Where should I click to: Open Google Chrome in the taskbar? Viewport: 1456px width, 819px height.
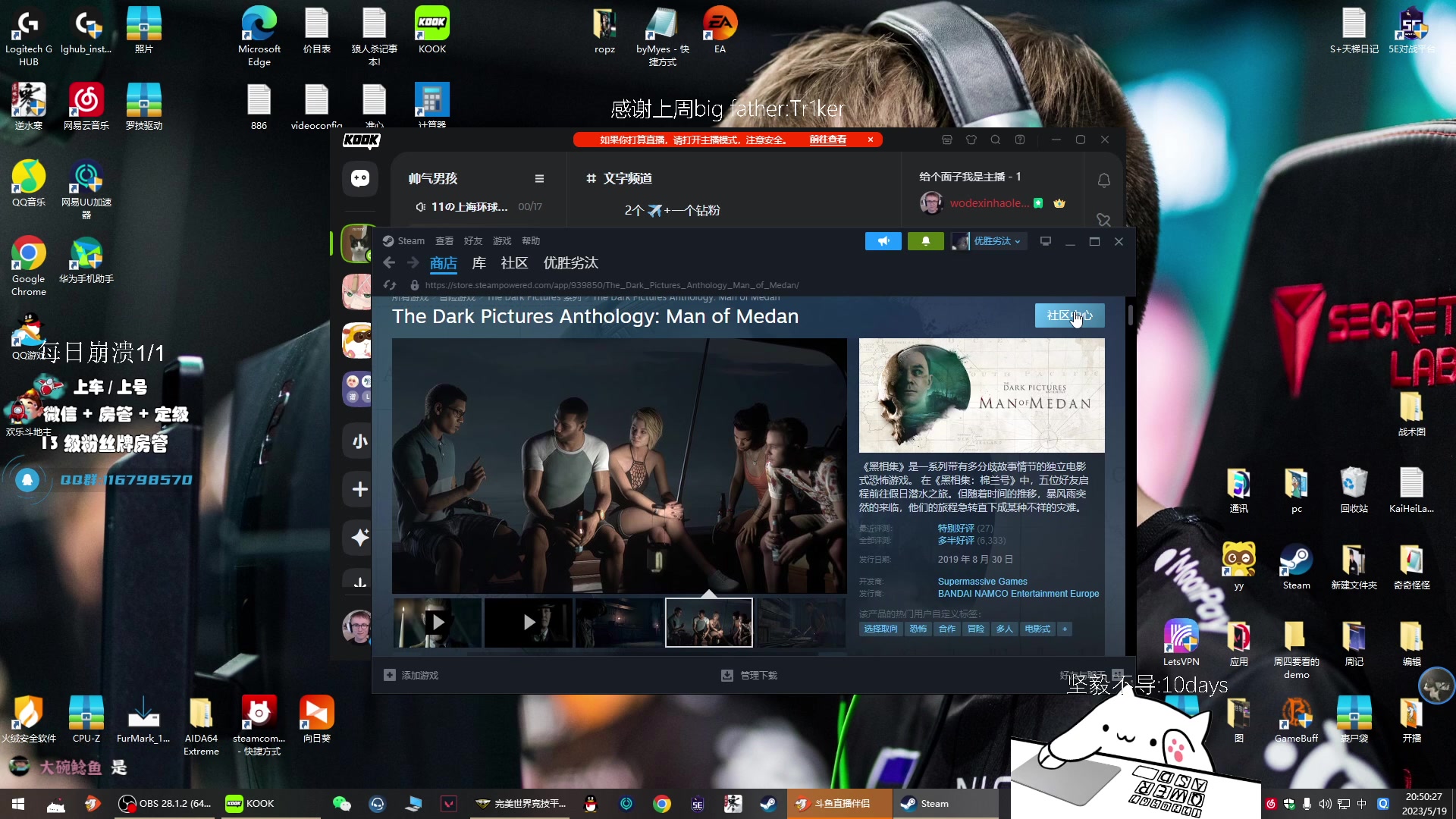pos(662,804)
